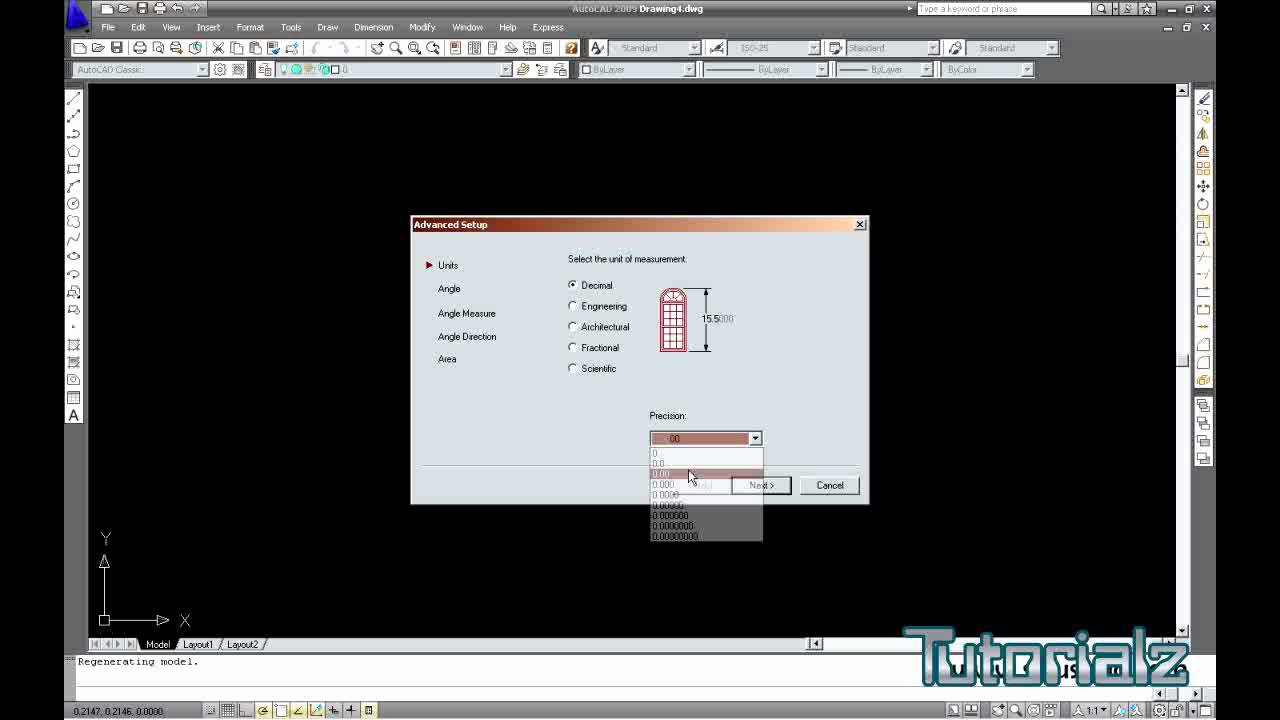
Task: Open the Standard text style dropdown
Action: 693,48
